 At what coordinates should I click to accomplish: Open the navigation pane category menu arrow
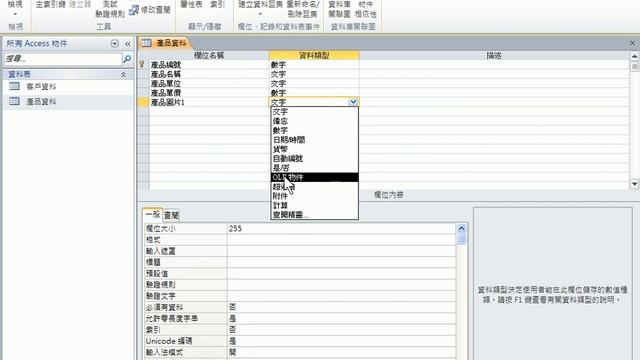[x=115, y=44]
